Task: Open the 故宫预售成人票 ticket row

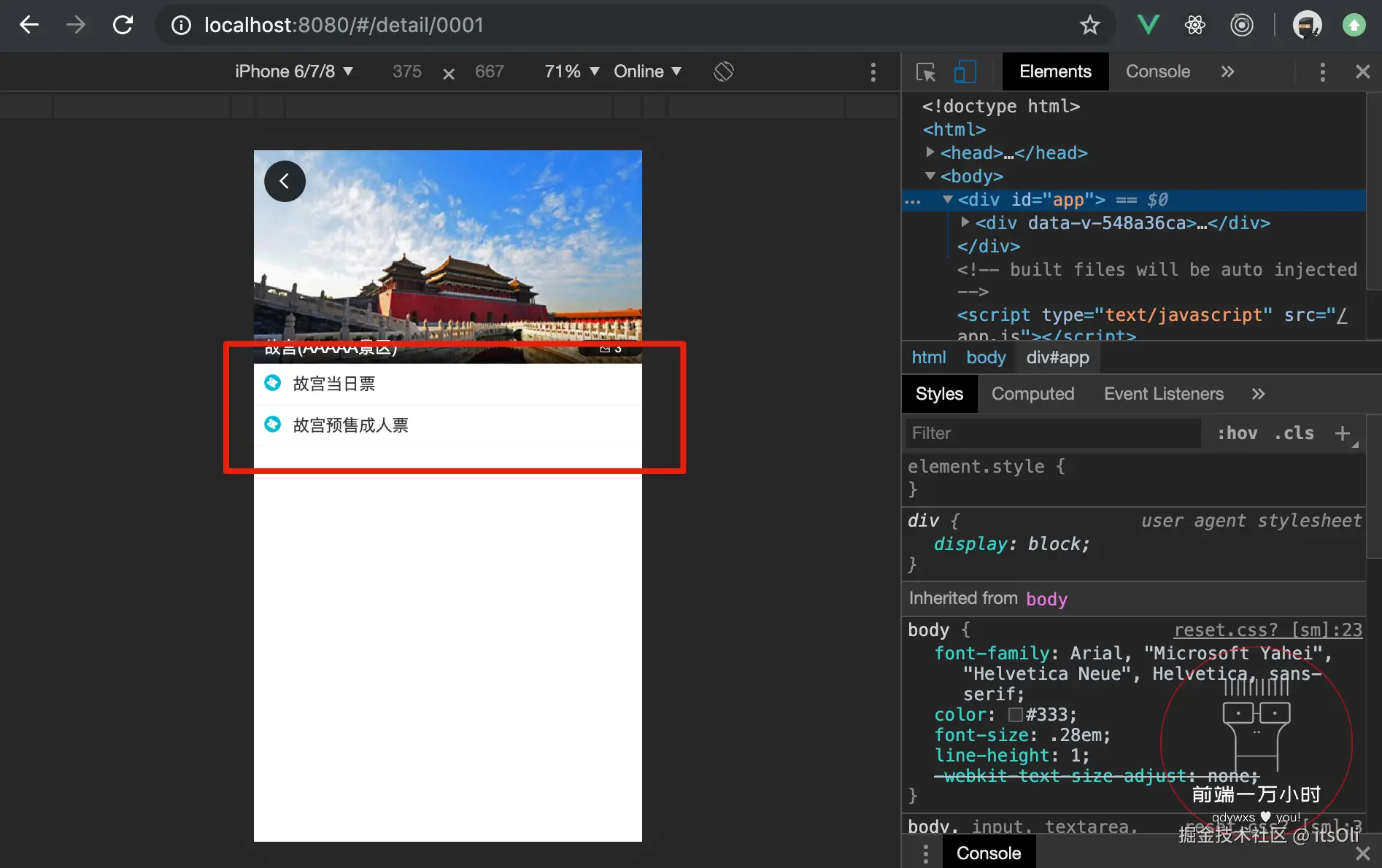Action: (448, 425)
